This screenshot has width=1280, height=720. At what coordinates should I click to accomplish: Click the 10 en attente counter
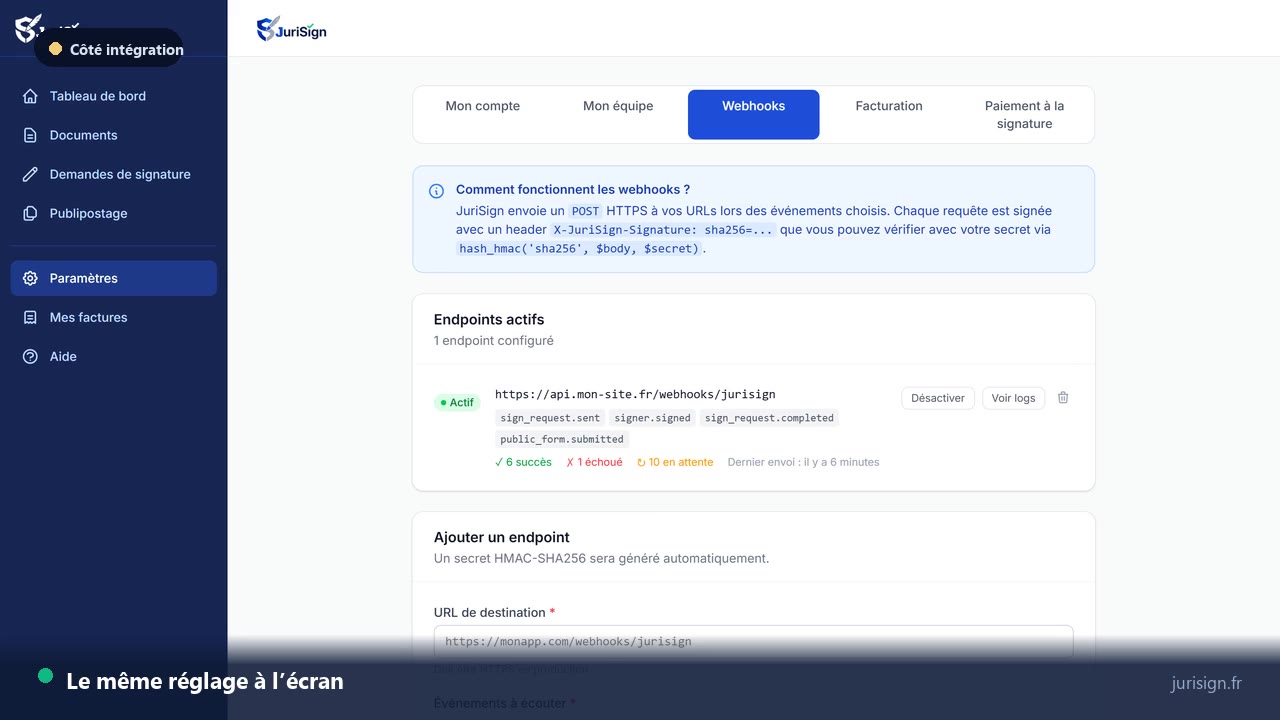(x=675, y=462)
